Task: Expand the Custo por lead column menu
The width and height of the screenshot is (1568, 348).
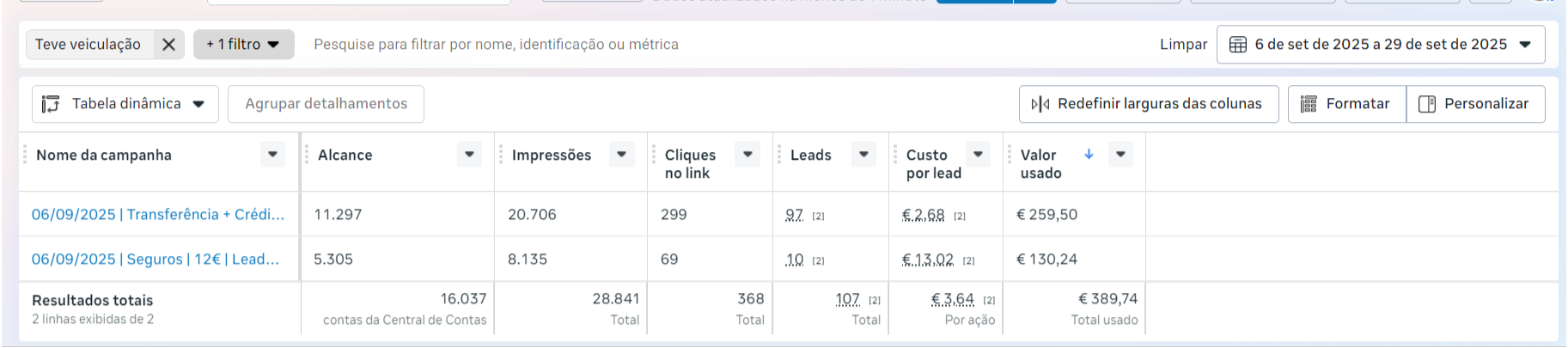Action: click(x=978, y=155)
